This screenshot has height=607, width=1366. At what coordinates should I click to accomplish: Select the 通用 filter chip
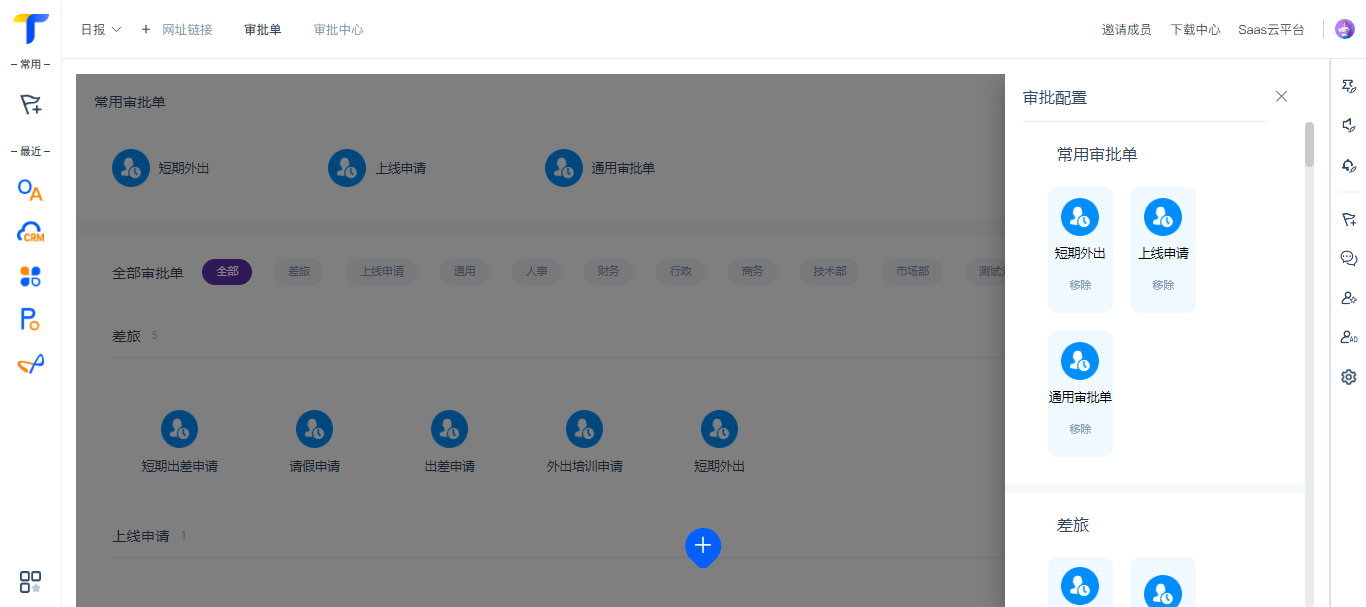pyautogui.click(x=465, y=272)
